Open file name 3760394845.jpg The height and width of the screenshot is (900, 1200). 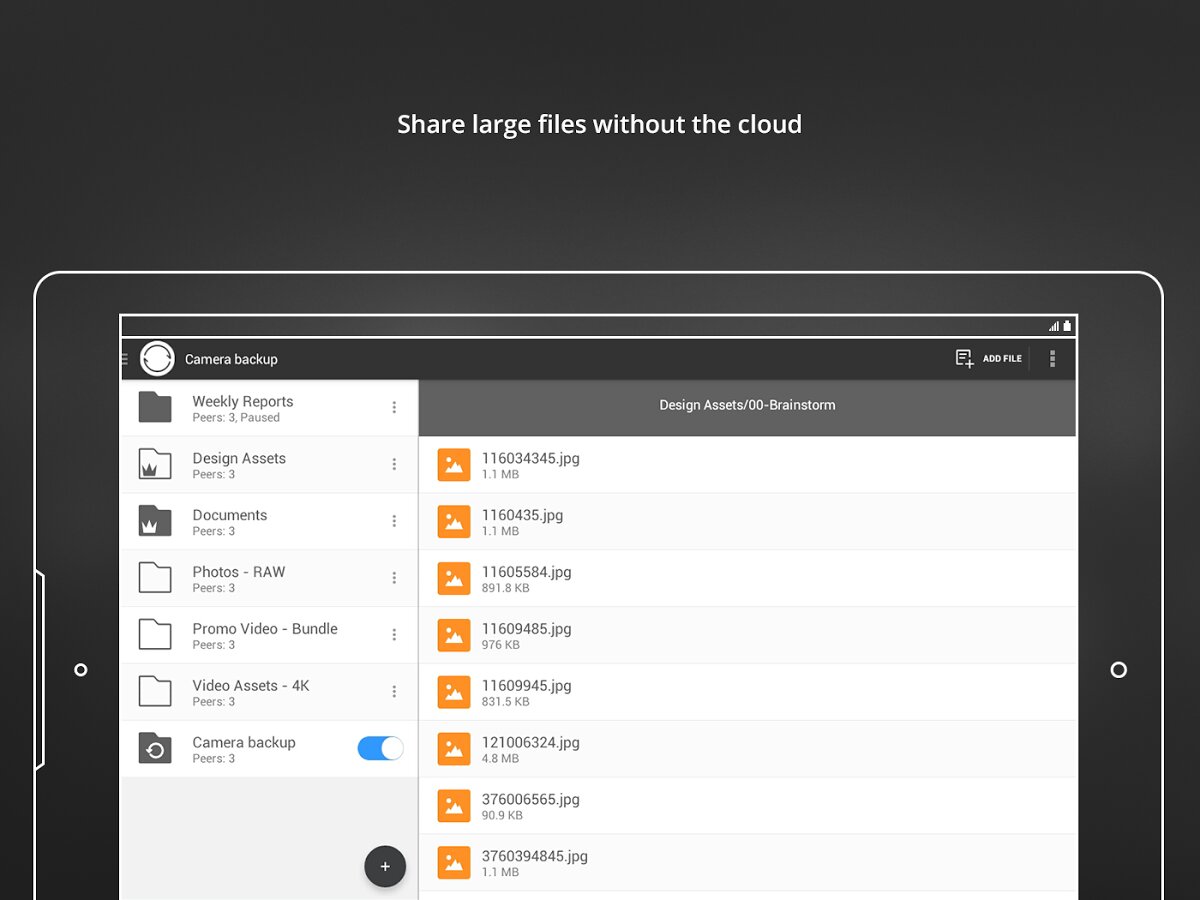click(x=535, y=856)
